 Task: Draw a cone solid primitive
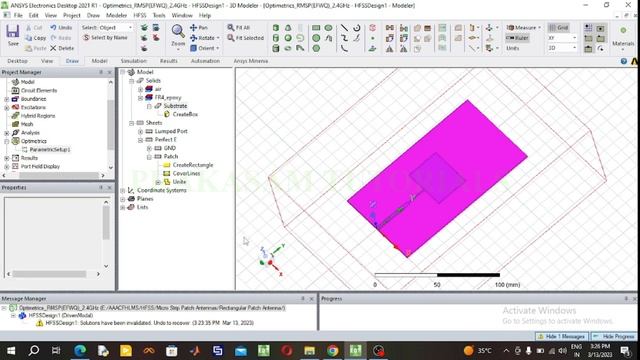pos(288,27)
